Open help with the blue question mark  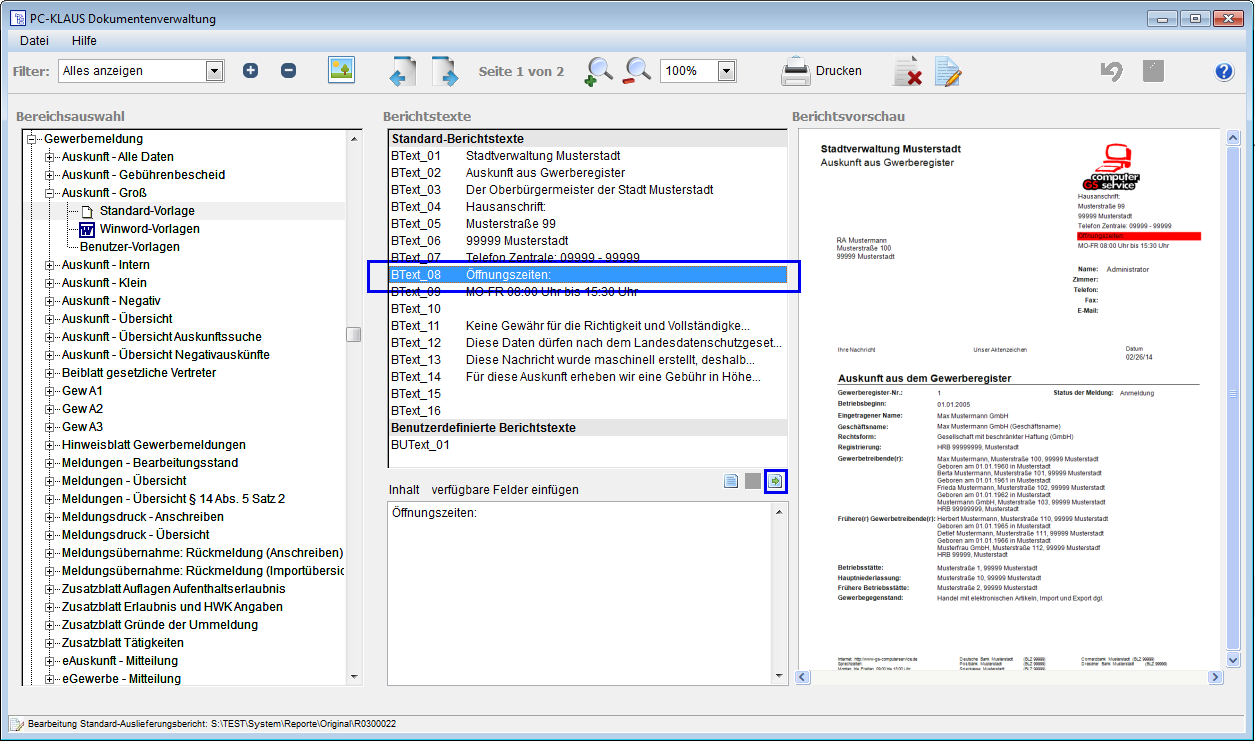coord(1224,71)
